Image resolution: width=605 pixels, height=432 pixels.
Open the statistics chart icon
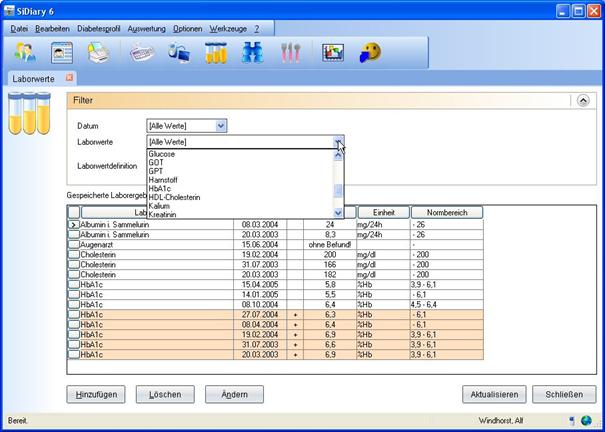coord(333,52)
